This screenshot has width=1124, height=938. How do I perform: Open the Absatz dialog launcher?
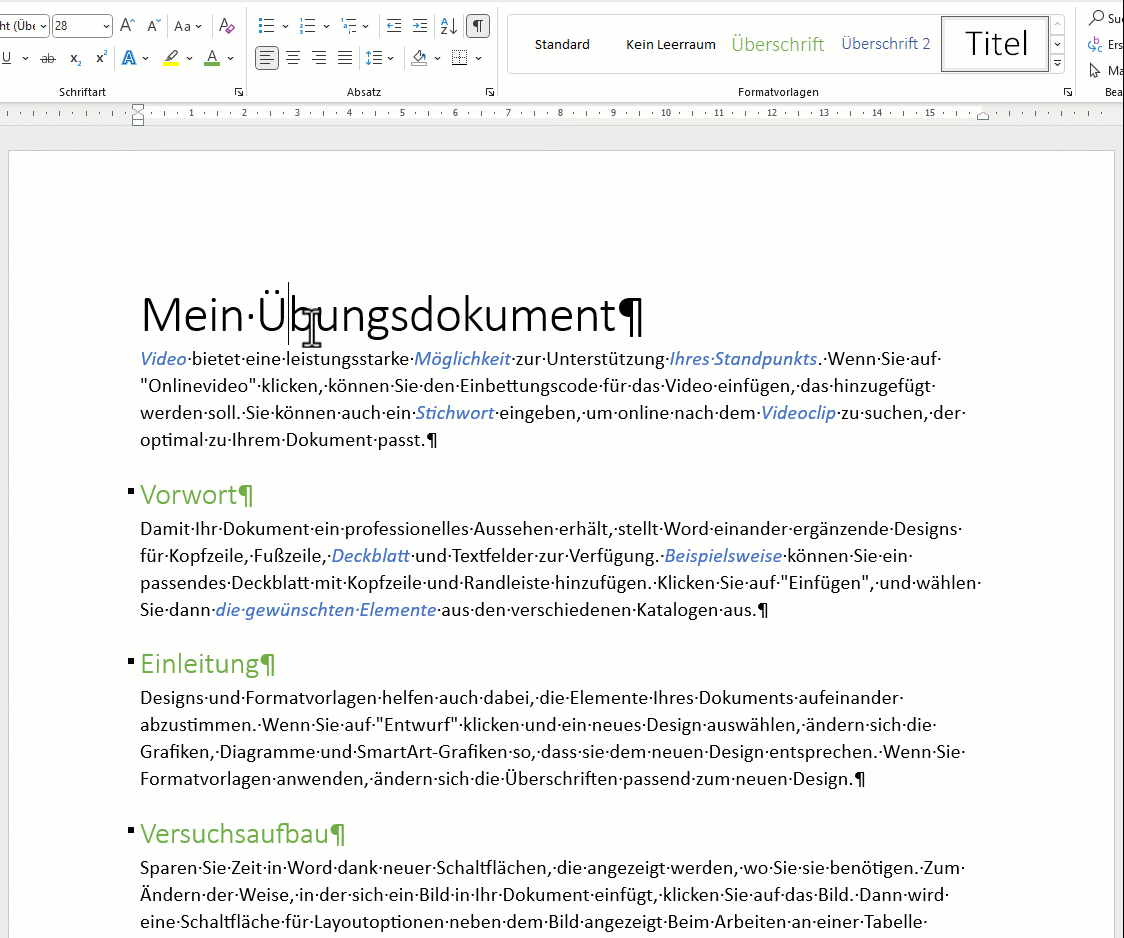pos(490,92)
